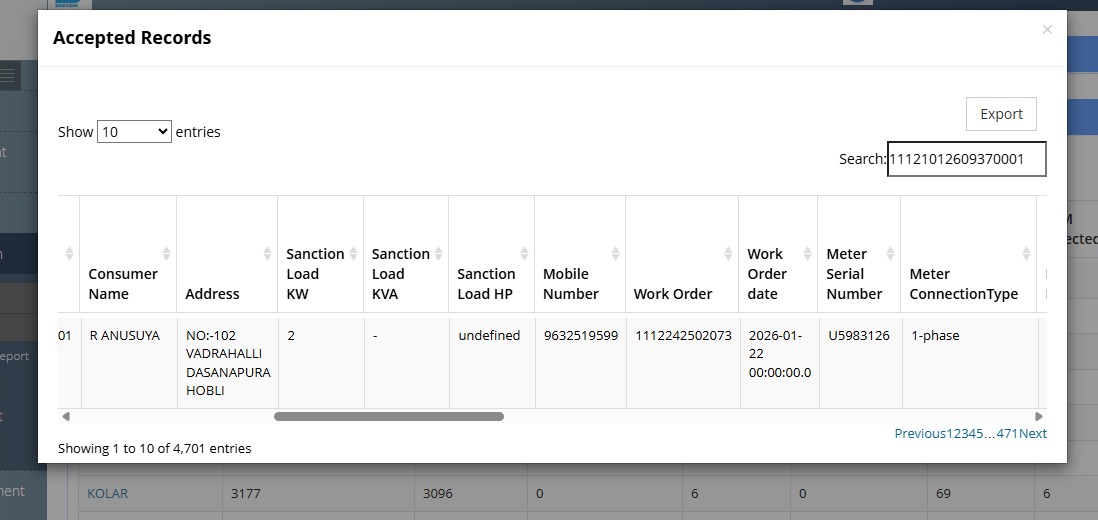Jump to page 471
The image size is (1098, 520).
click(x=1007, y=433)
